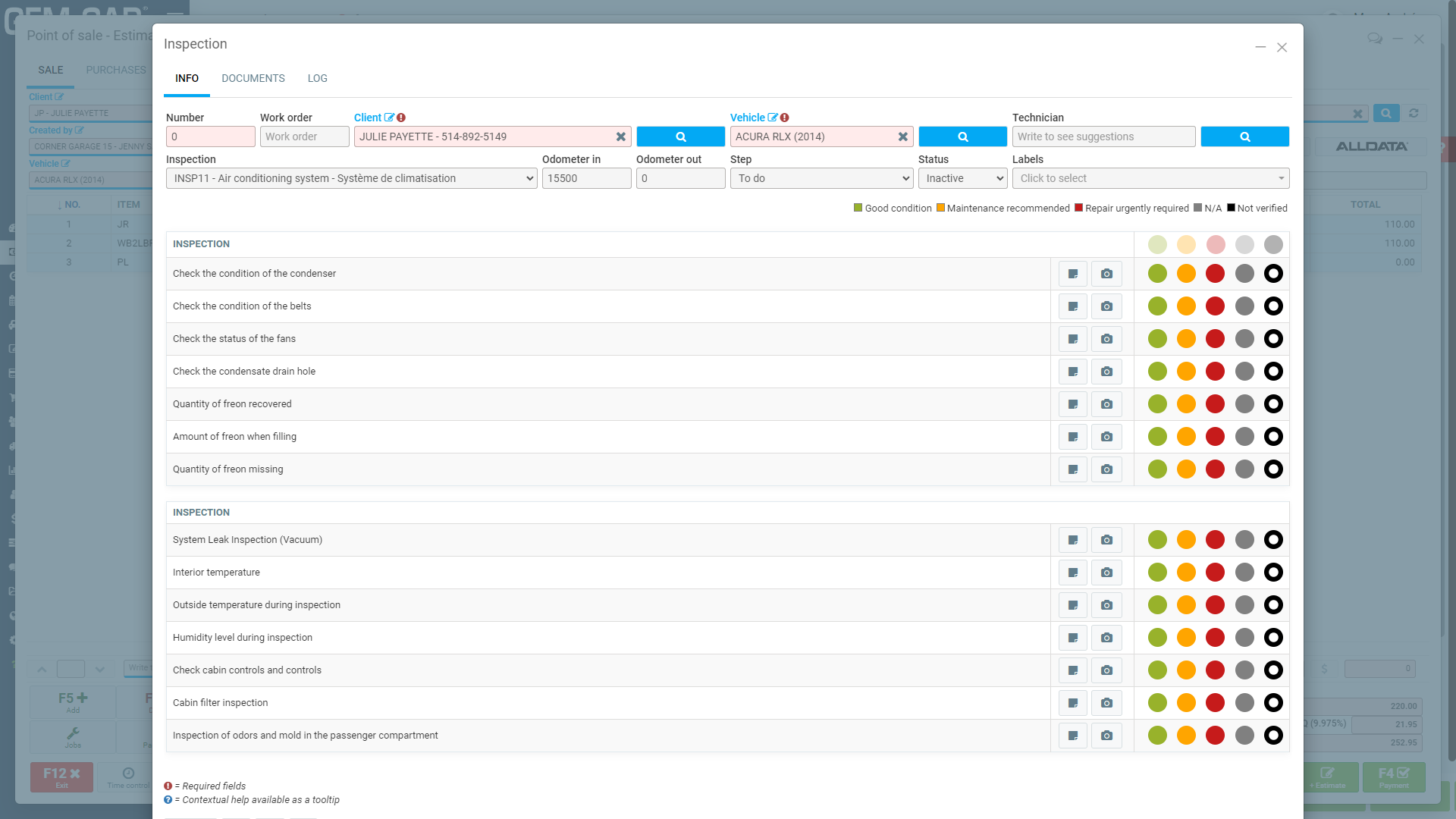Add note for quantity of freon missing
Image resolution: width=1456 pixels, height=819 pixels.
[x=1073, y=469]
